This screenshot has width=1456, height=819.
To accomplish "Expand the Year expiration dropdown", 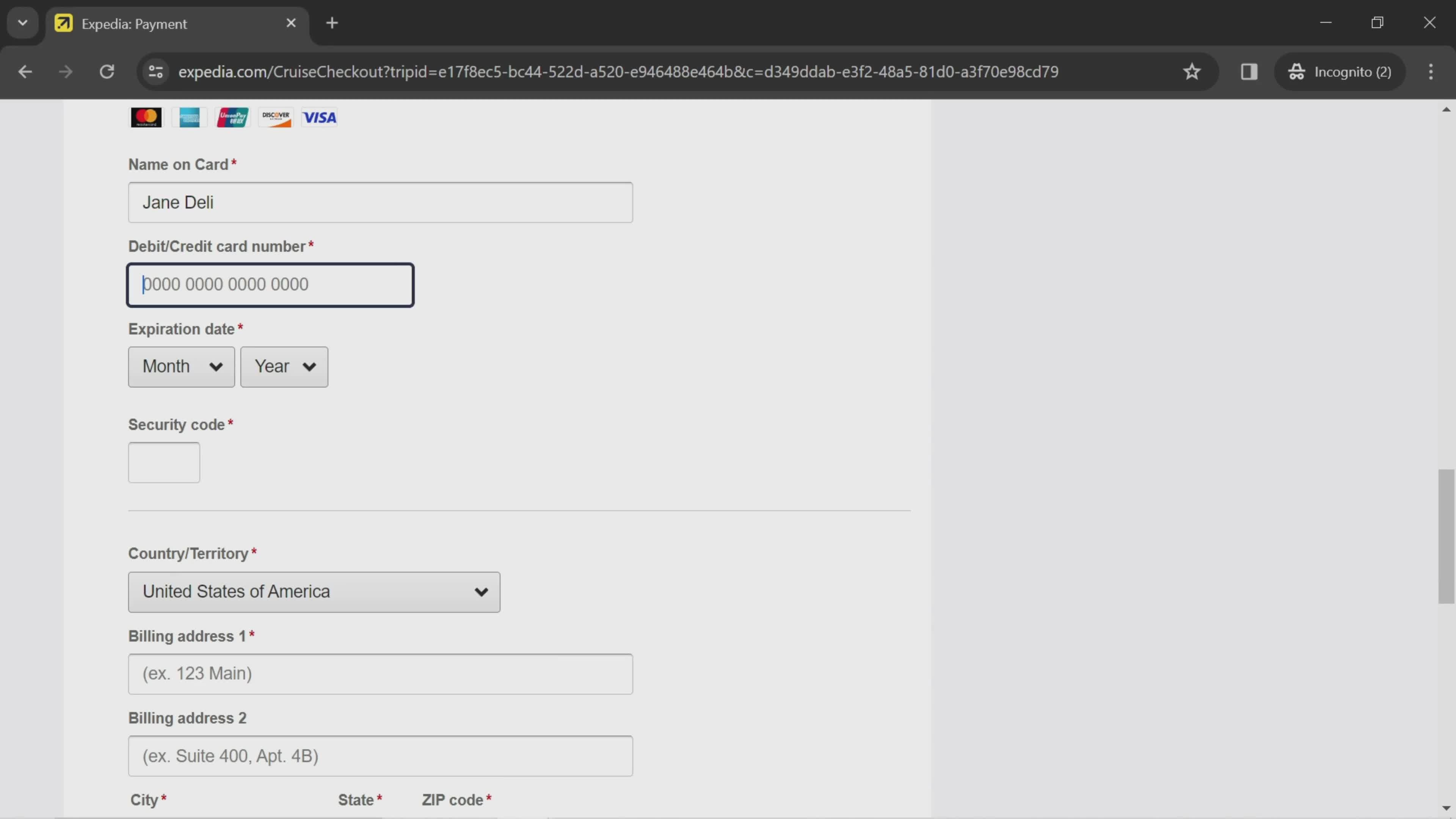I will 283,366.
